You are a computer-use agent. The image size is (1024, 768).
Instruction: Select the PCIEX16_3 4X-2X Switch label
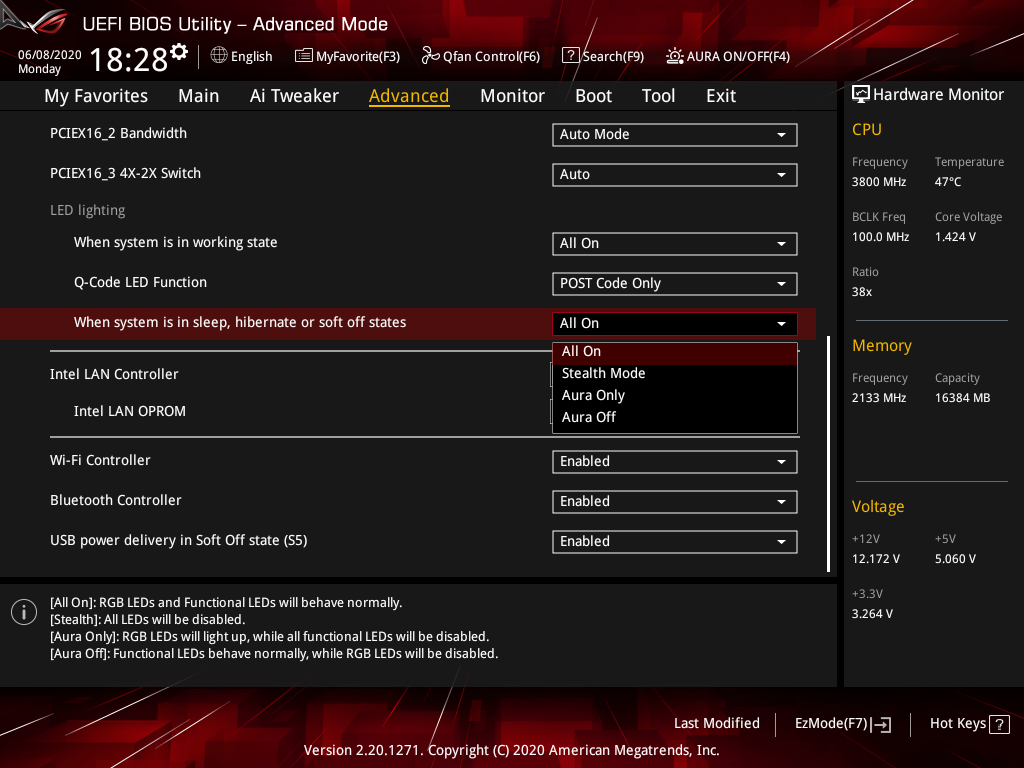tap(125, 173)
